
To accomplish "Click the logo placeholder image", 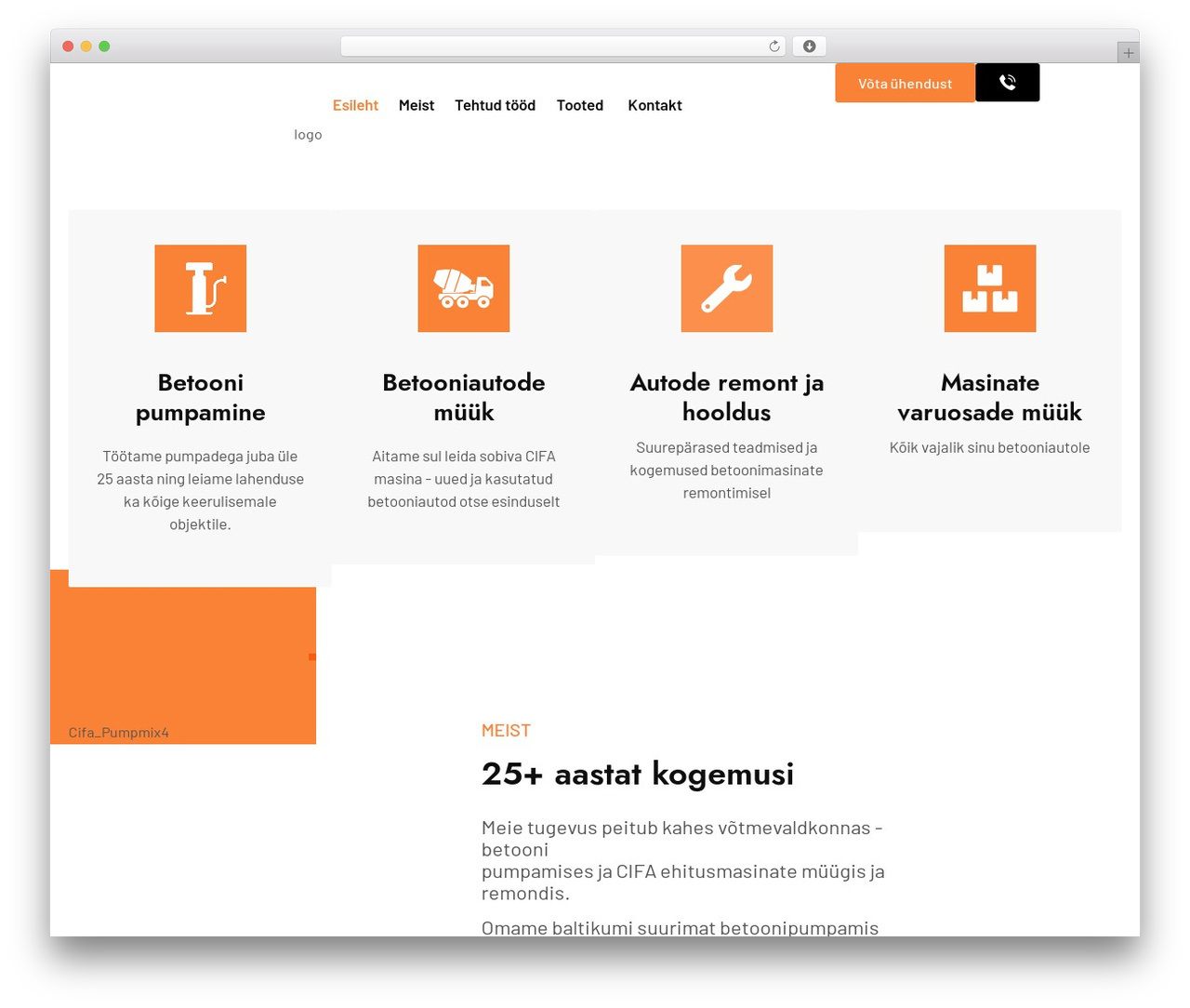I will [308, 134].
